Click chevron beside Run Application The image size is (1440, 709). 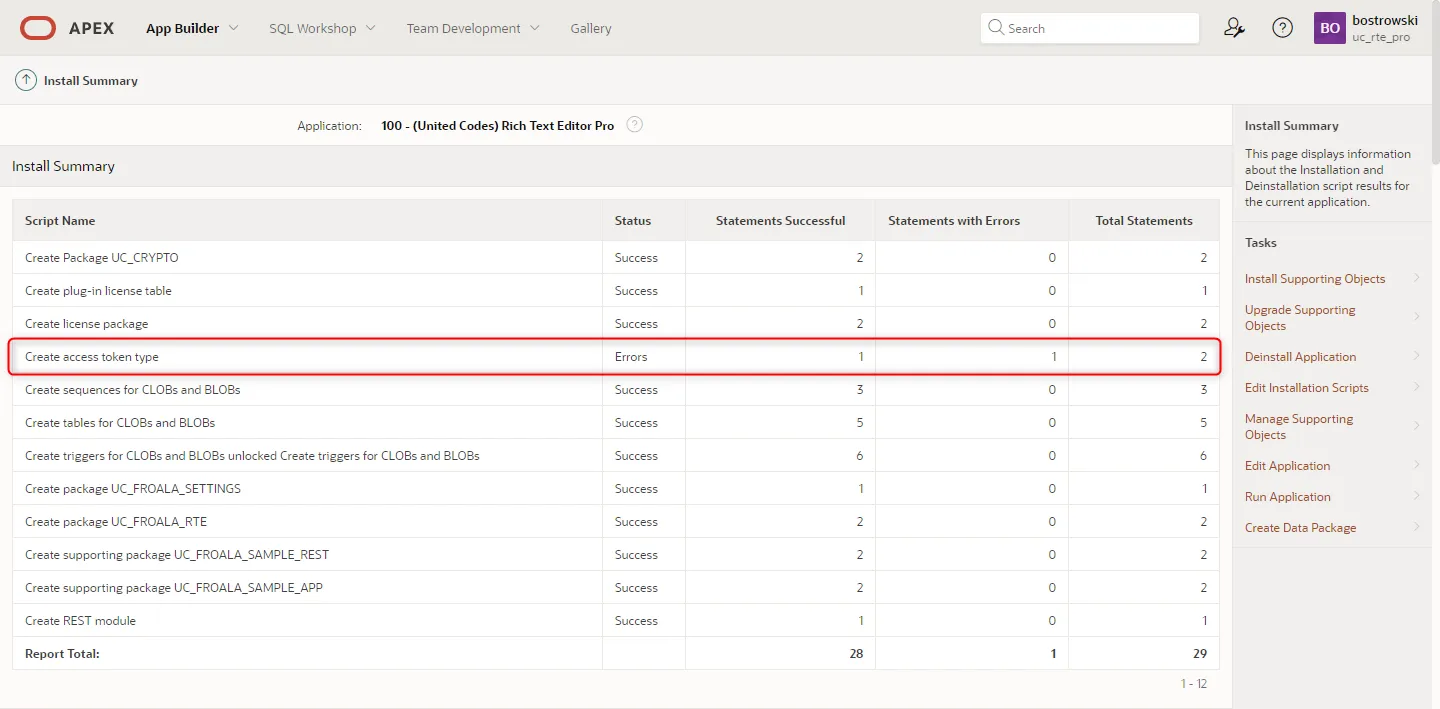pyautogui.click(x=1417, y=496)
